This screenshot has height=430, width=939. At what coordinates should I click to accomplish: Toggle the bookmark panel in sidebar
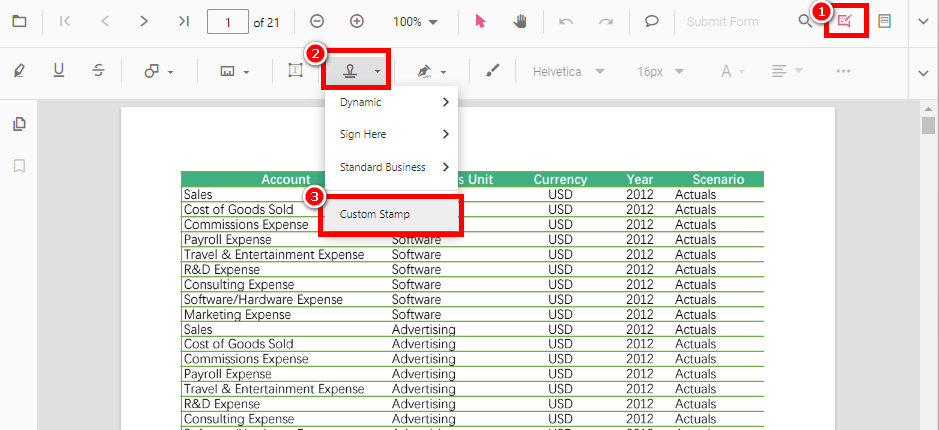coord(19,165)
